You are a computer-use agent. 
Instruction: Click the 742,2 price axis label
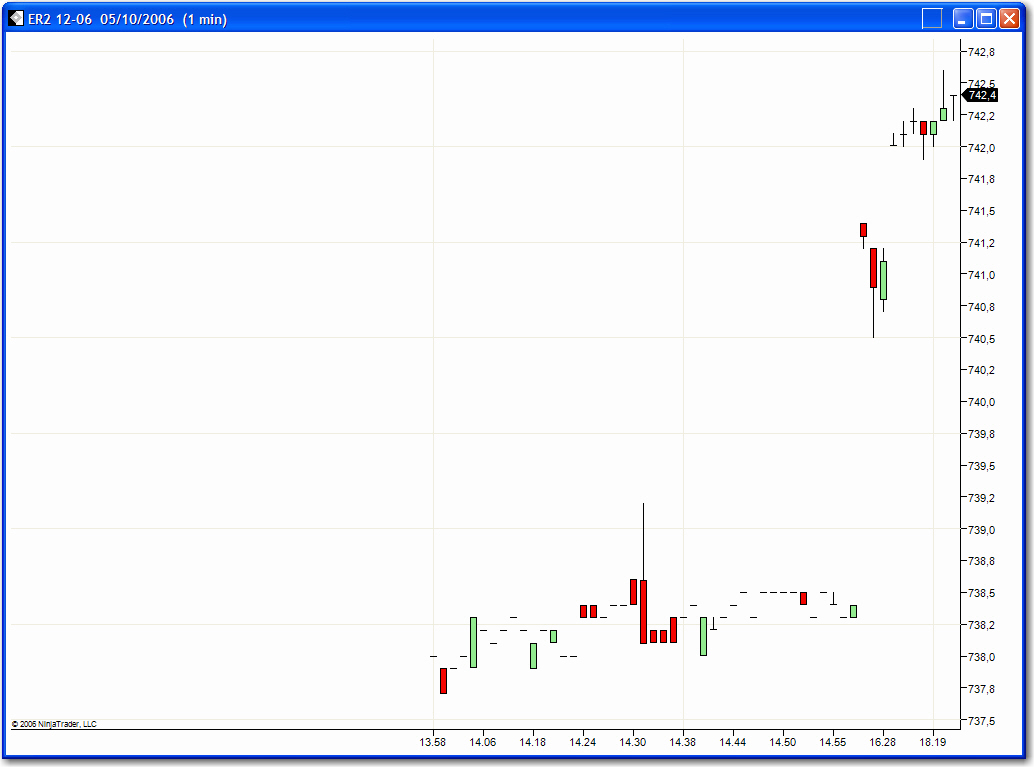(981, 116)
